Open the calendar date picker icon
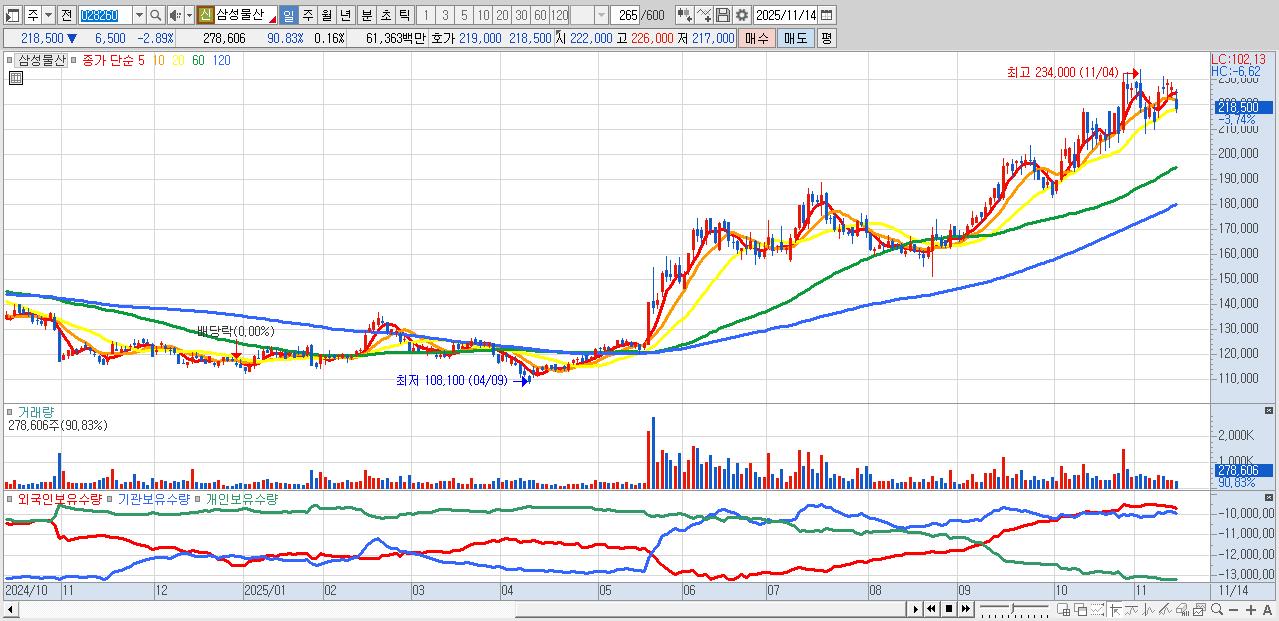This screenshot has width=1279, height=621. 826,15
